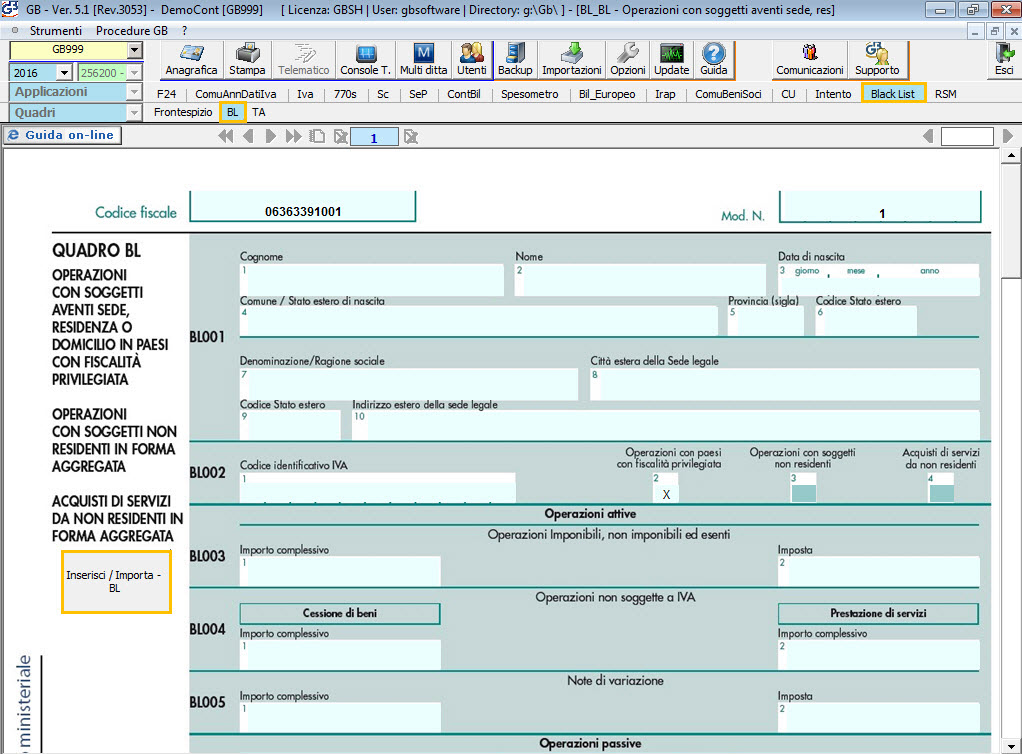Switch to the Black List application tab

click(893, 94)
